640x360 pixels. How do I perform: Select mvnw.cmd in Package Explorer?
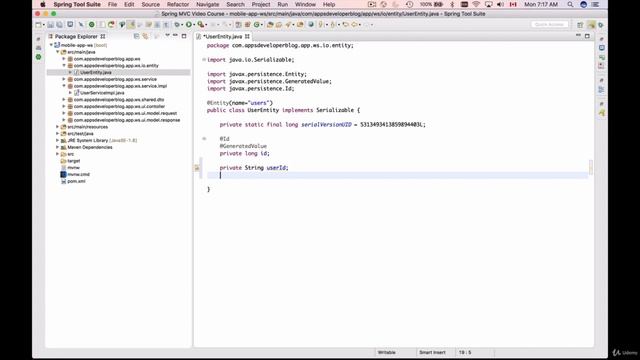point(78,174)
